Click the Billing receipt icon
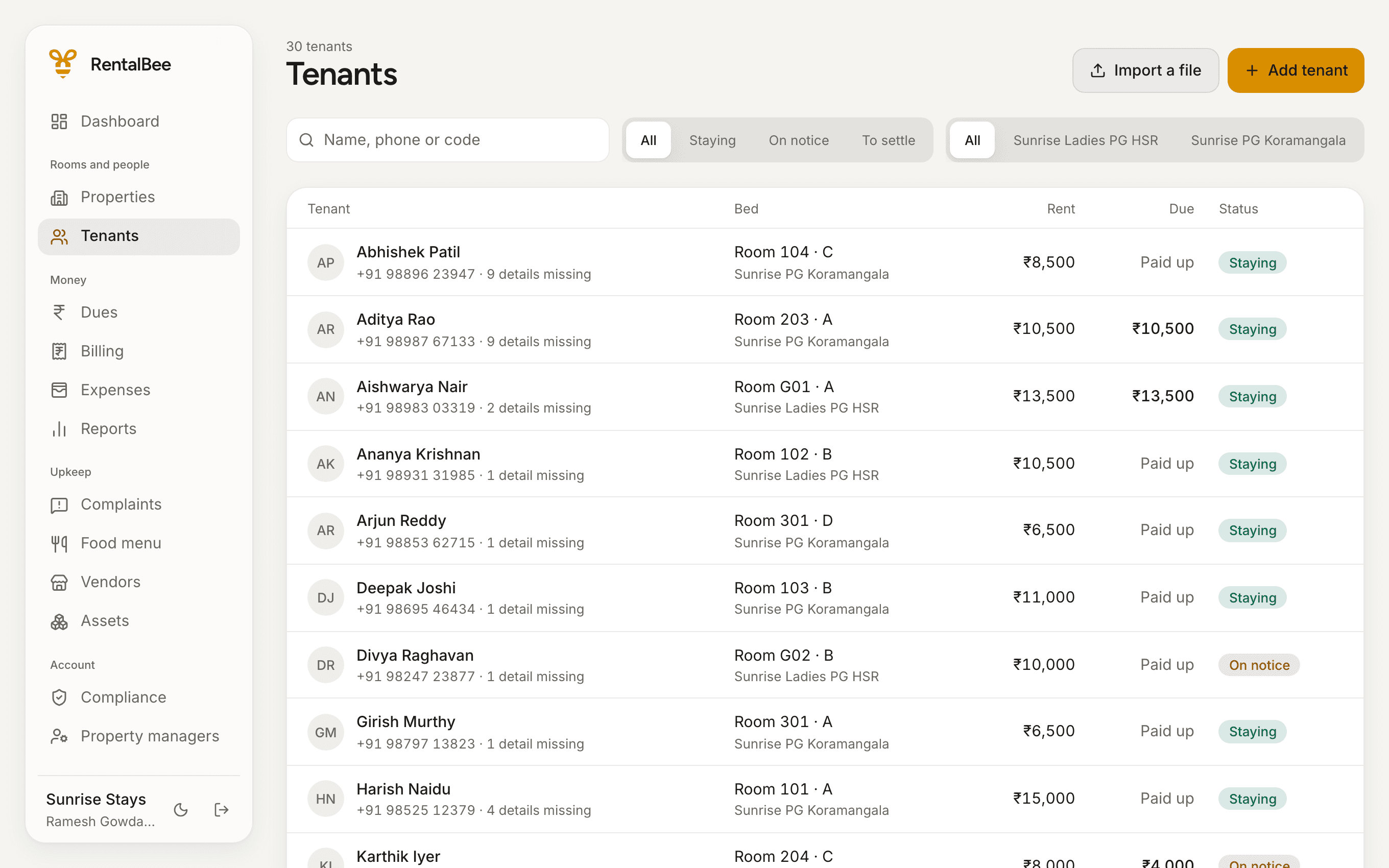1389x868 pixels. [59, 351]
